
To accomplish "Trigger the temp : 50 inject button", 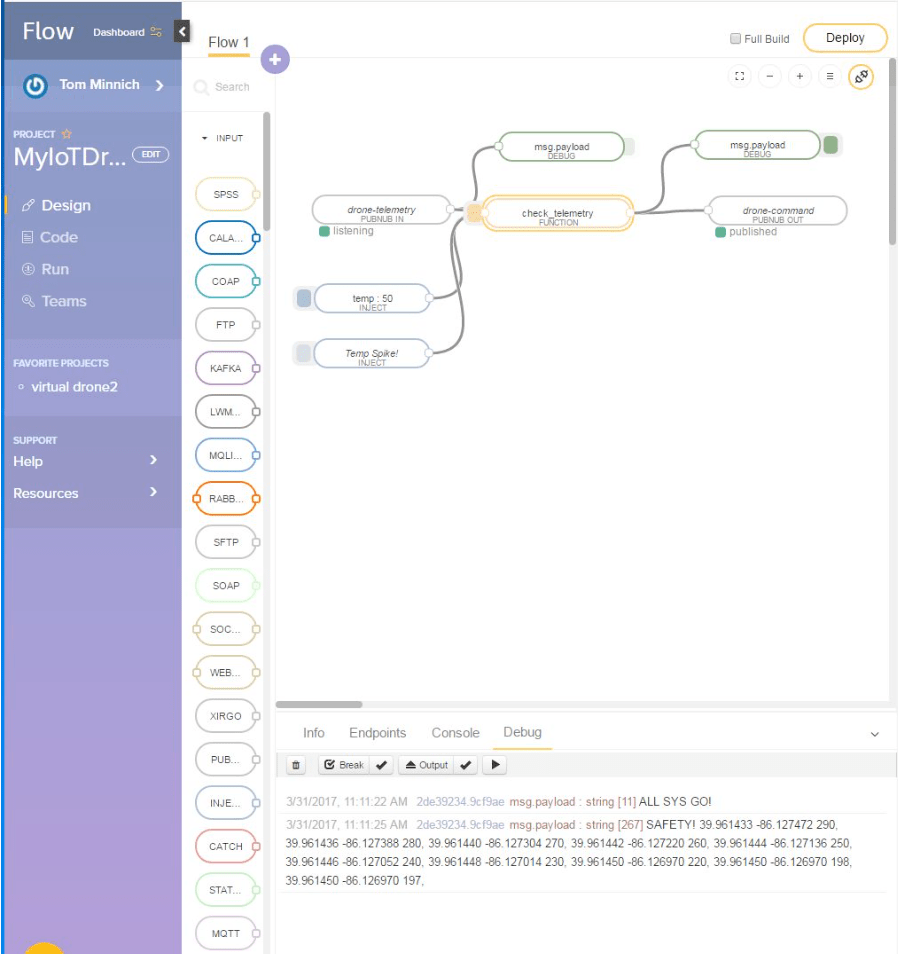I will 304,298.
